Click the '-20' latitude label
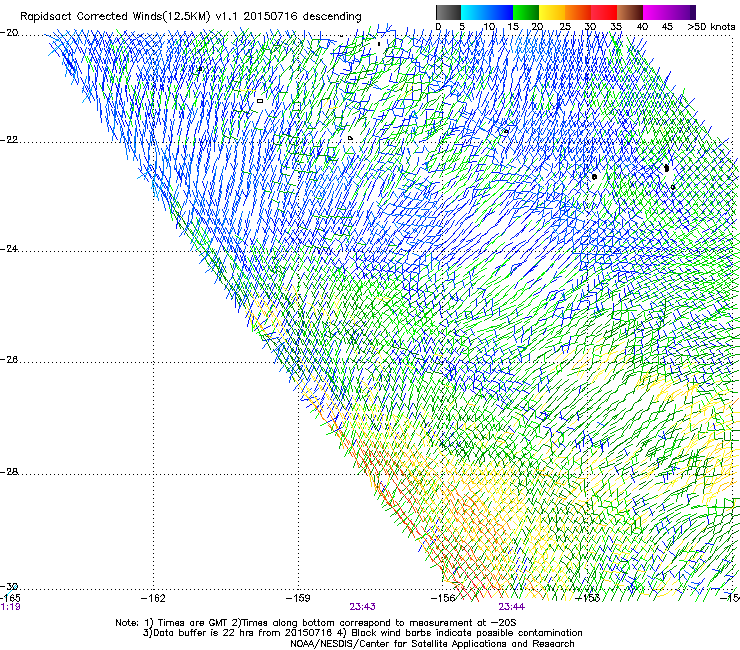 [9, 33]
